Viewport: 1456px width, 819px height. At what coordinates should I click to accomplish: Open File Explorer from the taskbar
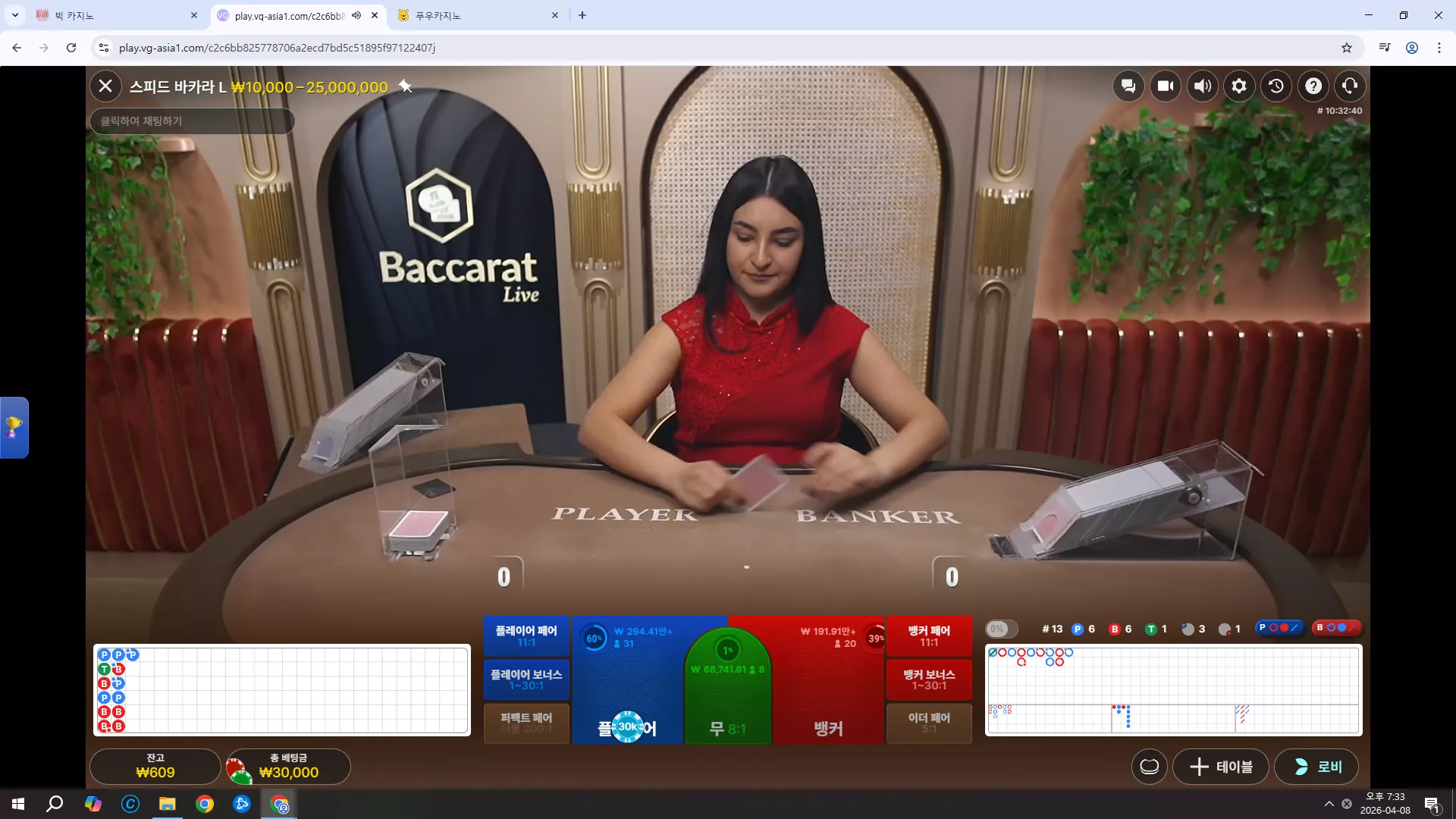pyautogui.click(x=168, y=804)
